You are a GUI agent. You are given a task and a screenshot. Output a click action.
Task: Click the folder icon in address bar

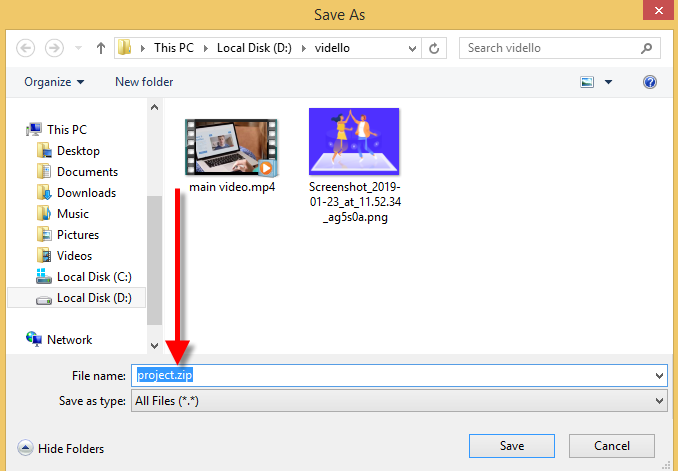[125, 48]
